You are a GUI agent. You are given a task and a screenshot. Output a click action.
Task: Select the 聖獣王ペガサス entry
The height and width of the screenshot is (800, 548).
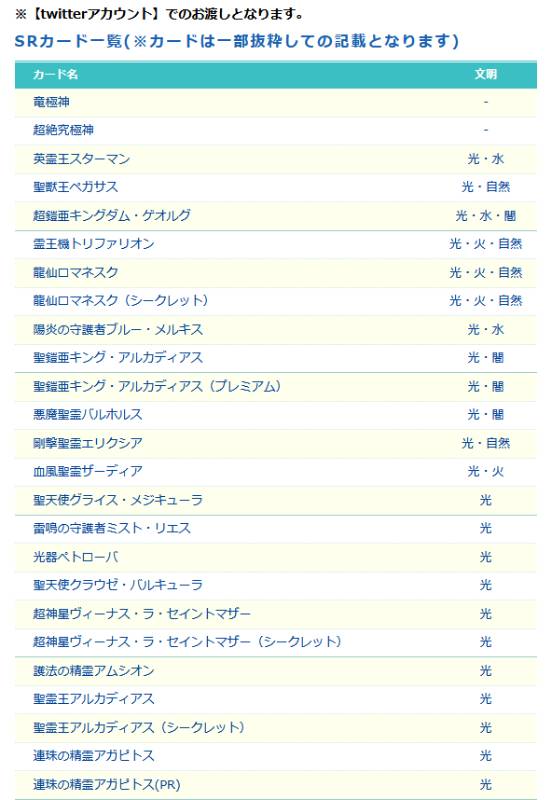pos(76,187)
